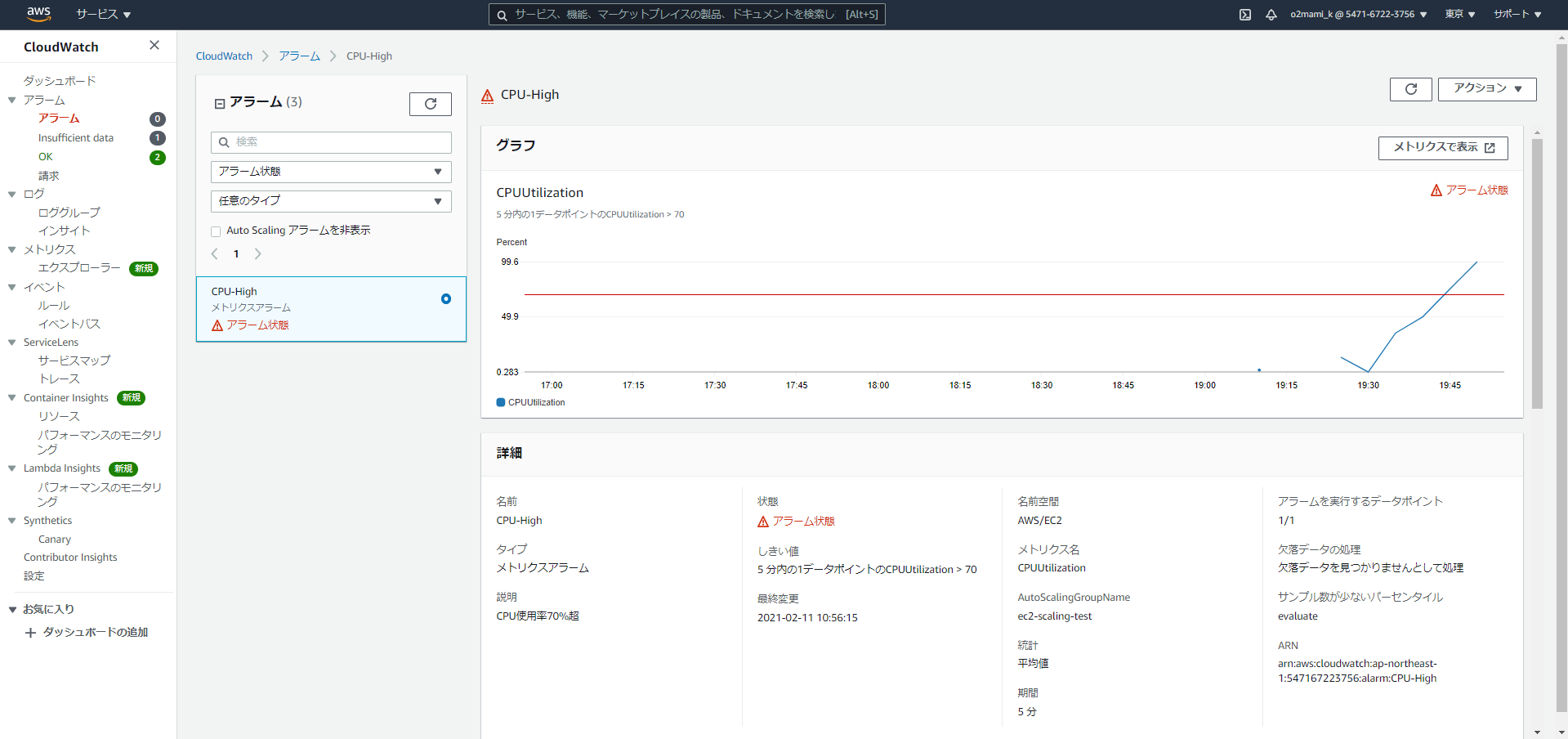Toggle CPUUtilization legend series swatch
1568x739 pixels.
tap(501, 402)
